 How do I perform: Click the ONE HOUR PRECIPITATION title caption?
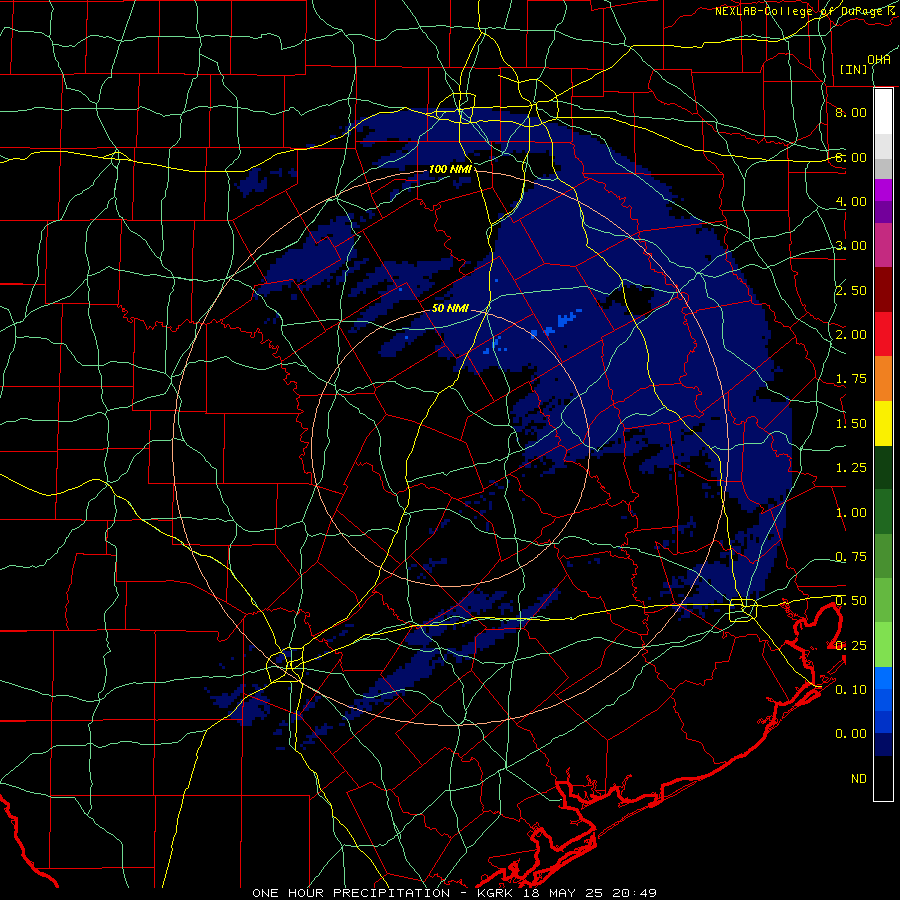(x=351, y=893)
